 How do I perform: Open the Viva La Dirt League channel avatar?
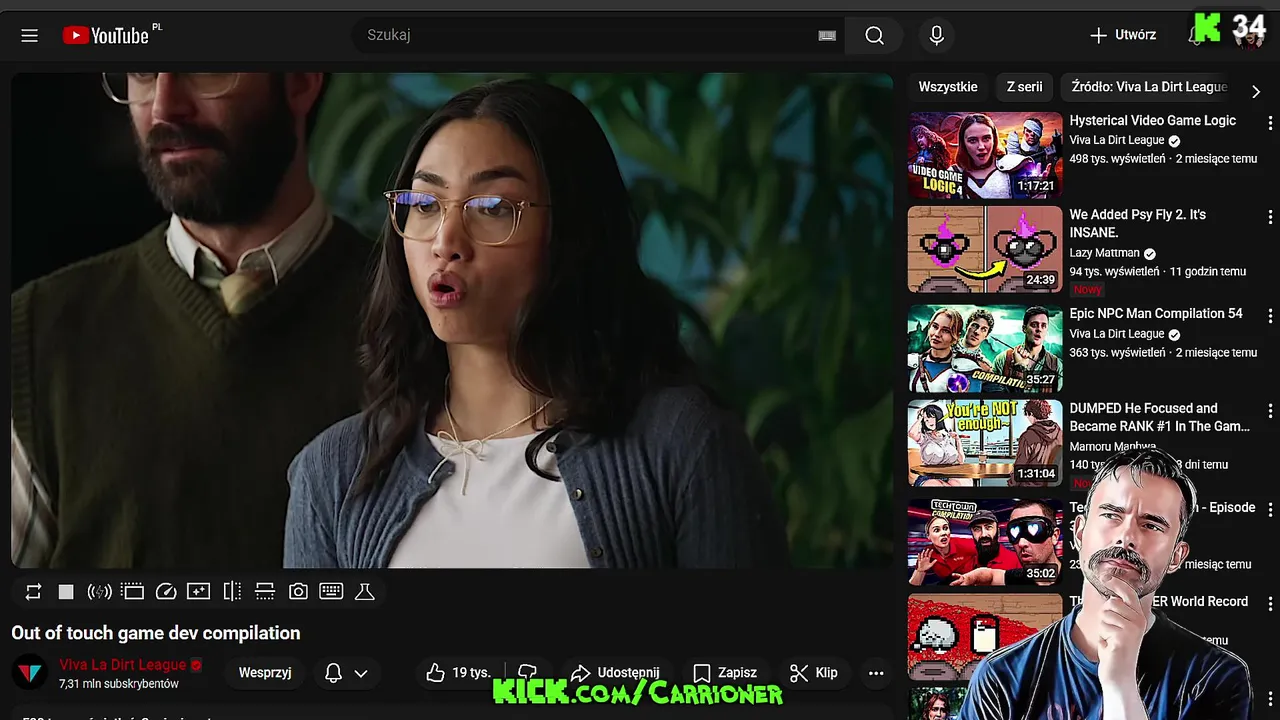pyautogui.click(x=30, y=673)
